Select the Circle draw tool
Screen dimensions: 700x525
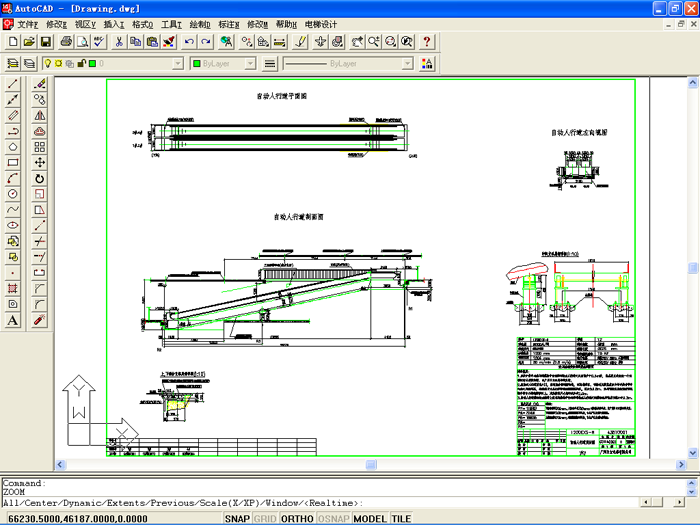13,193
